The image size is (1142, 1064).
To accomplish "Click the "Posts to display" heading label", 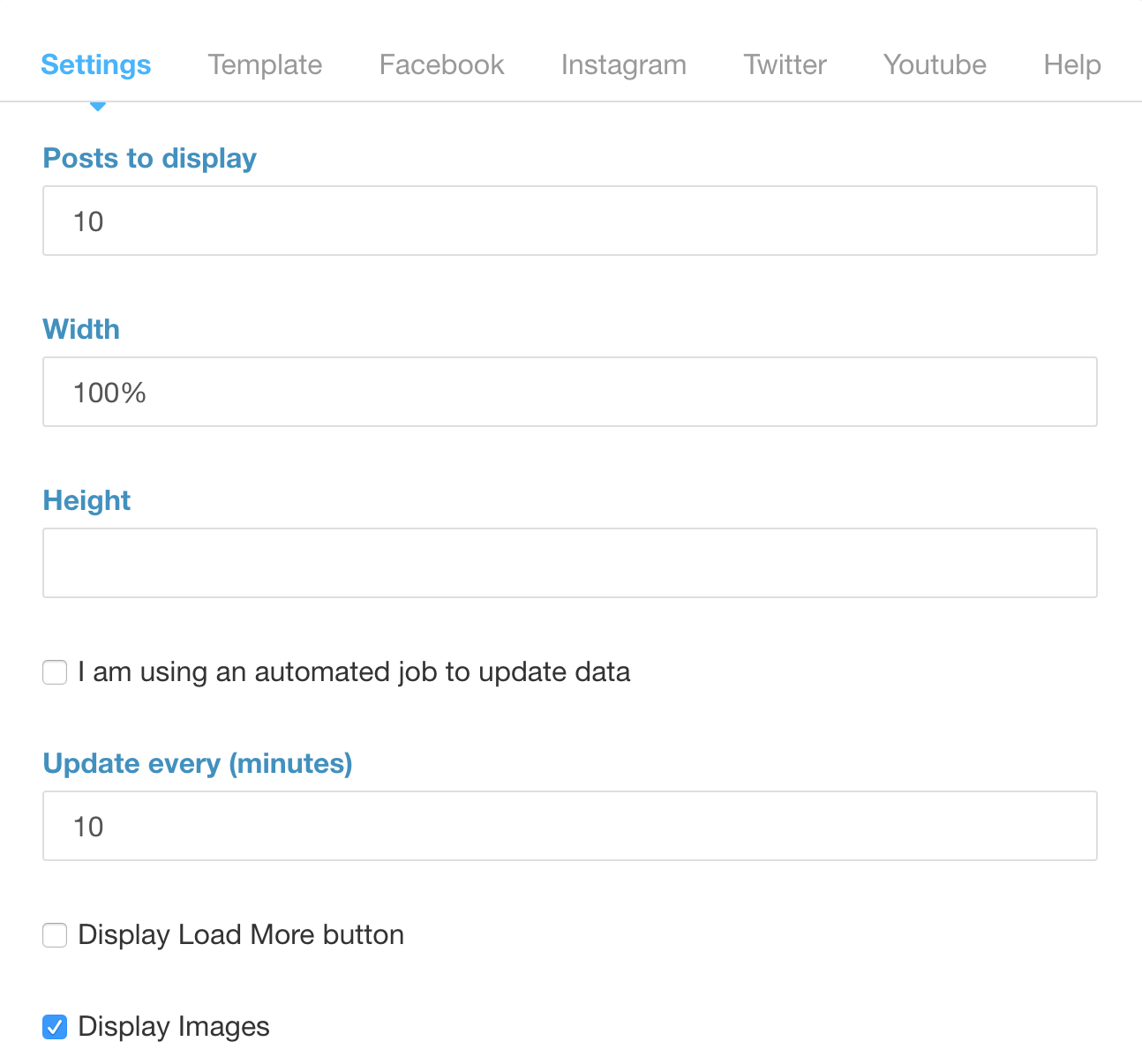I will pos(150,158).
